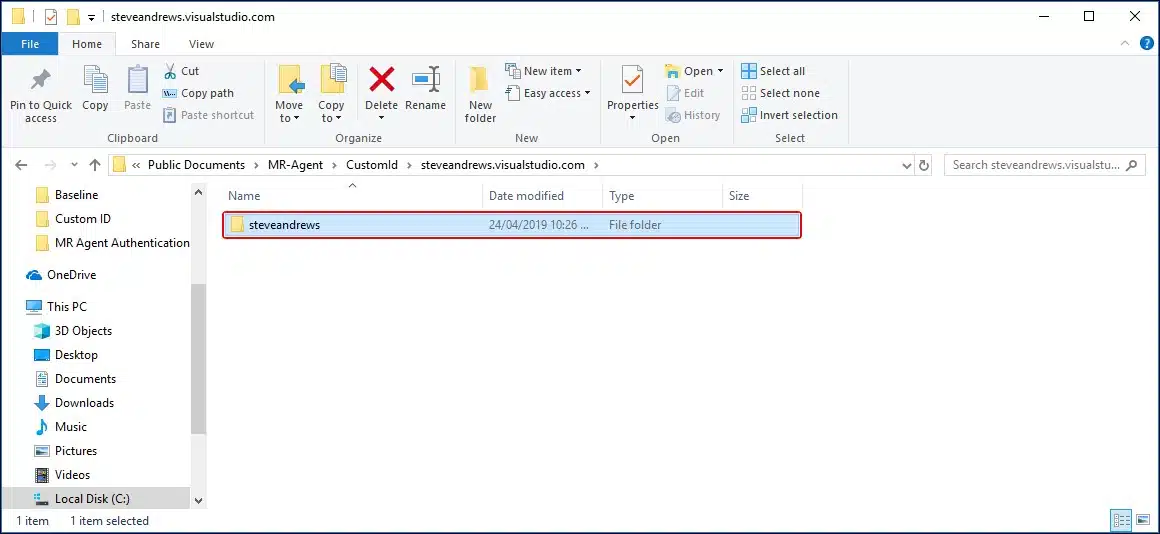Refresh the current folder view
The width and height of the screenshot is (1160, 534).
tap(924, 165)
